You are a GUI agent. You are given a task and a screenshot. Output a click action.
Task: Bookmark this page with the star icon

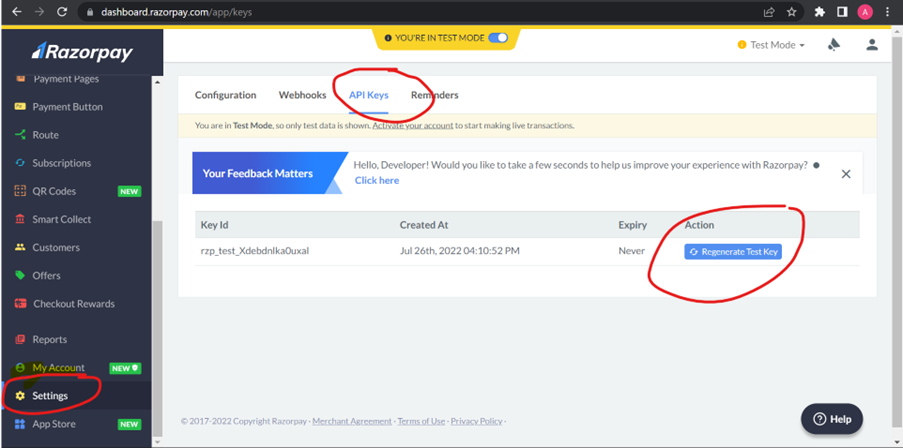792,12
